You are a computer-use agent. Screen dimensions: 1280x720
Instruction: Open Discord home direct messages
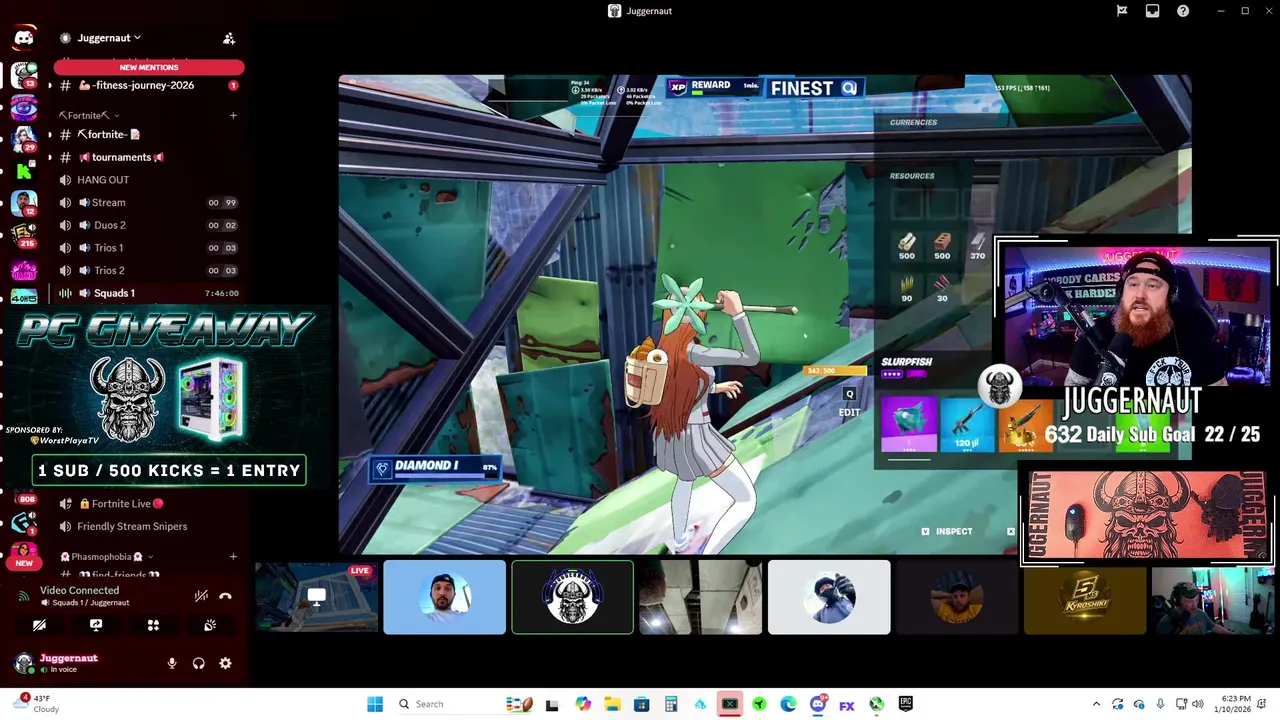[24, 38]
